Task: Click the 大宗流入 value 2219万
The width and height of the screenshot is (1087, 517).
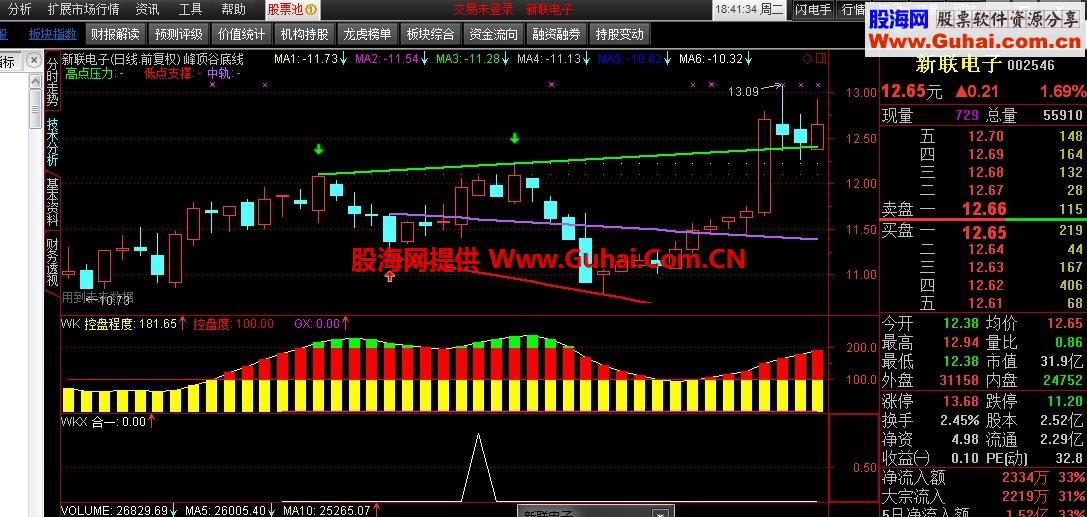Action: tap(1024, 496)
